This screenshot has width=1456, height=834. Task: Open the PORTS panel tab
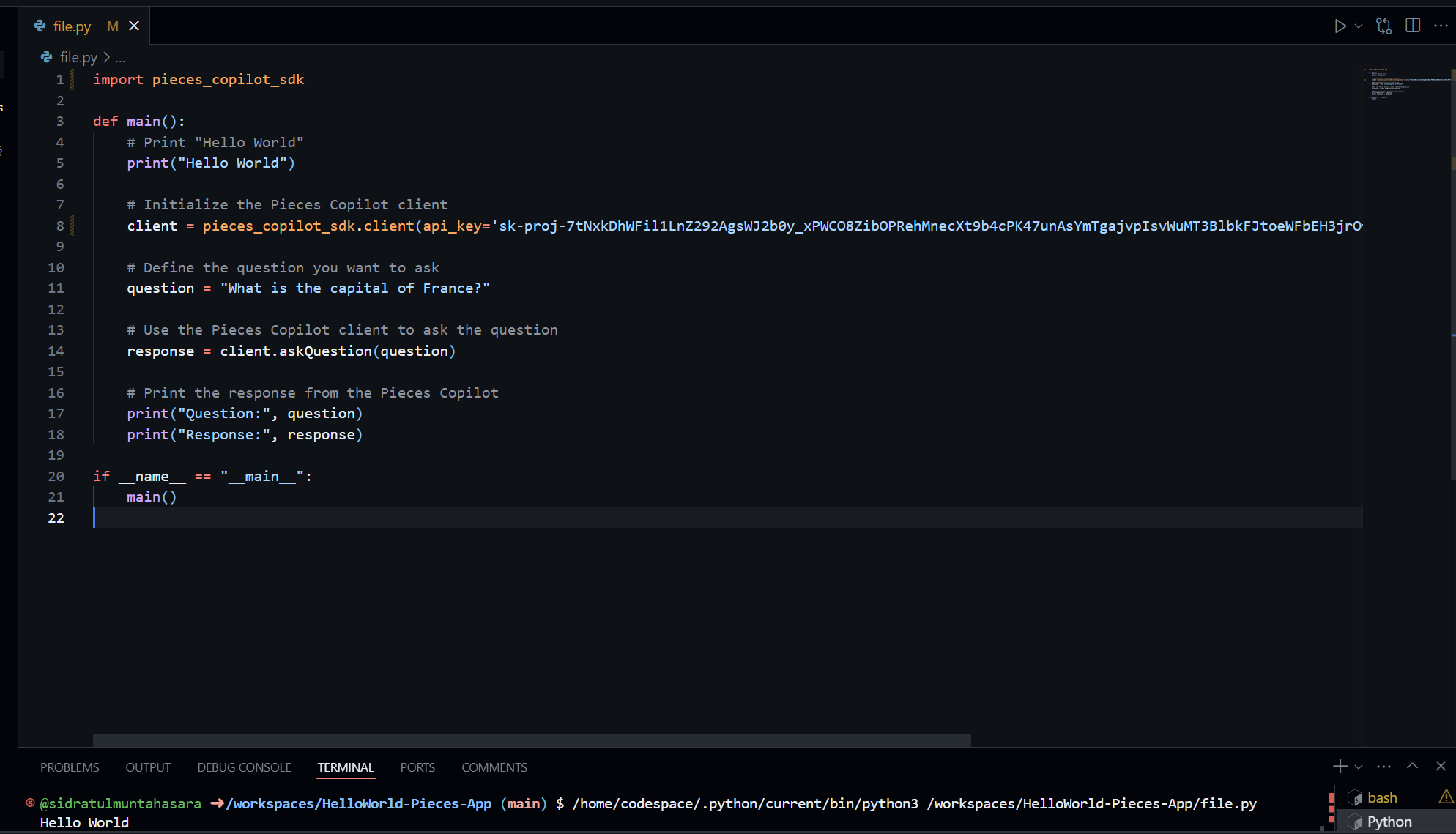click(x=417, y=767)
